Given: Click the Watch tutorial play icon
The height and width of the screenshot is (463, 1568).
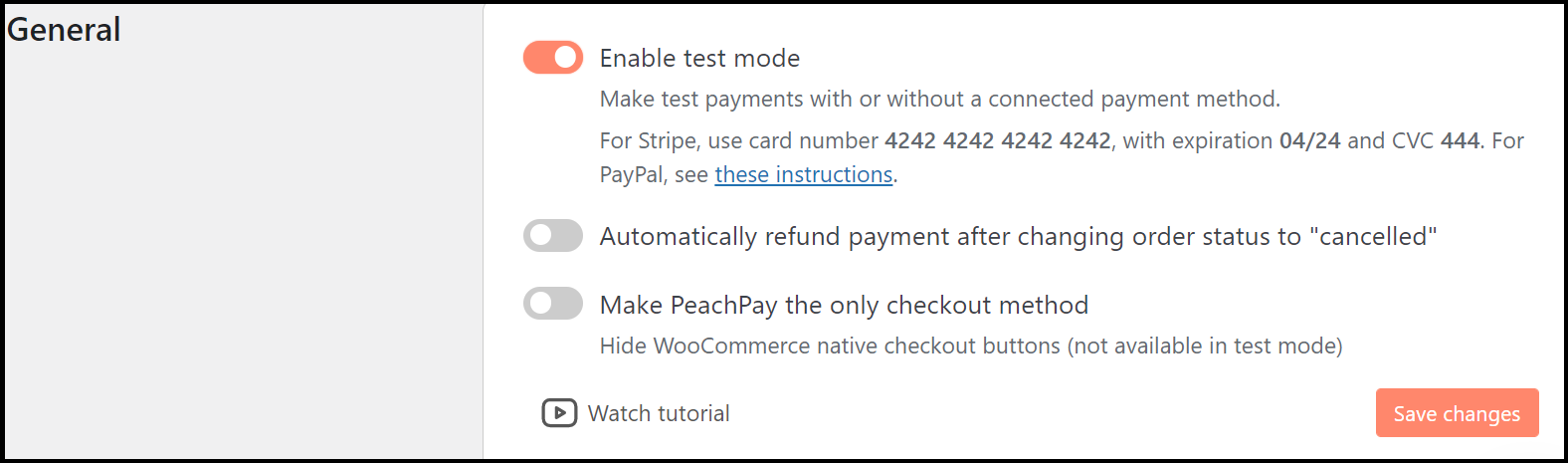Looking at the screenshot, I should click(x=559, y=412).
